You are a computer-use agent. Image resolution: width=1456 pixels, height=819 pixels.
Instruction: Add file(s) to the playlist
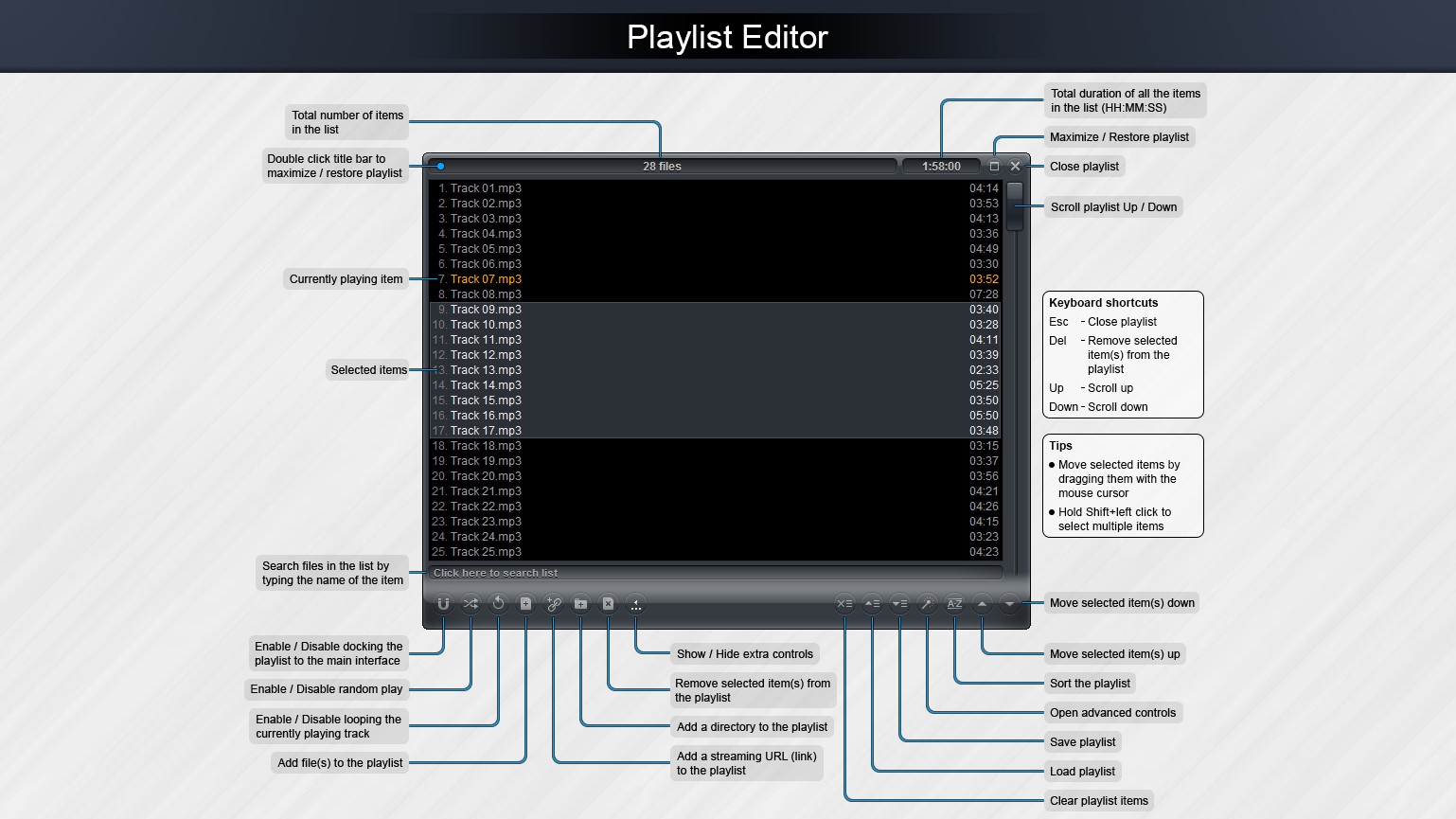click(x=525, y=603)
